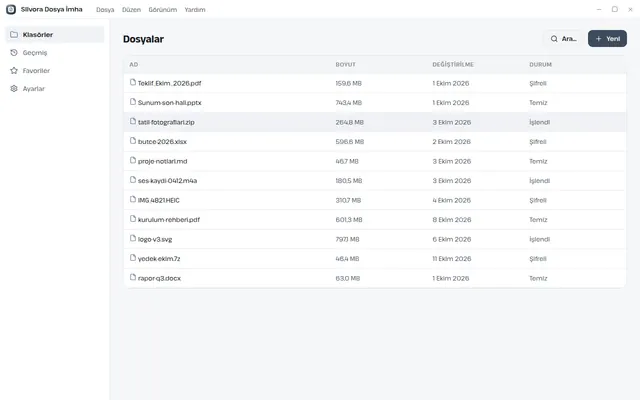Go to Favoriler in the sidebar

coord(55,71)
